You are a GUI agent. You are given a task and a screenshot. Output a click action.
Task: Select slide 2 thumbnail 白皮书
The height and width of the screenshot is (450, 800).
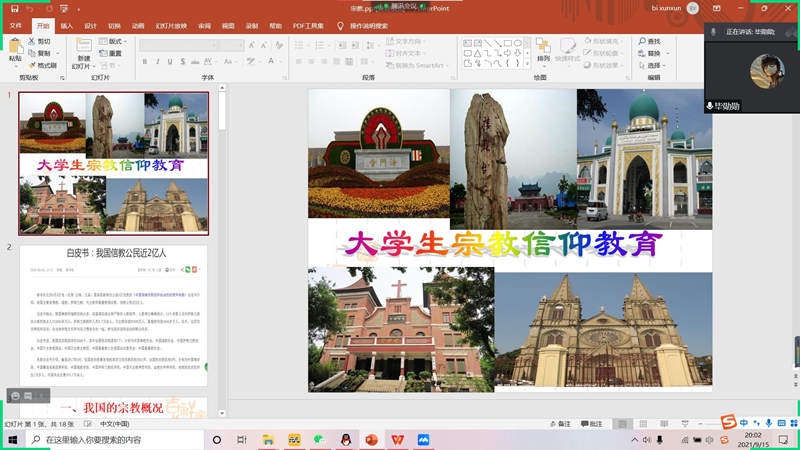113,315
